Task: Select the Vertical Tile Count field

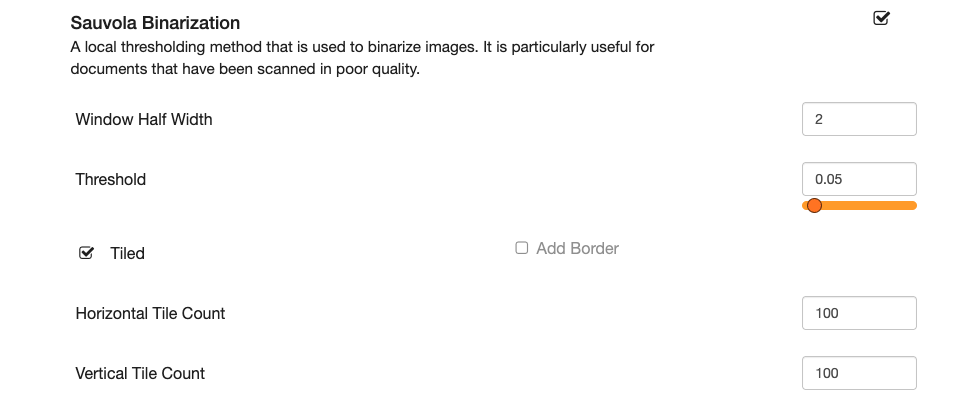Action: click(859, 373)
